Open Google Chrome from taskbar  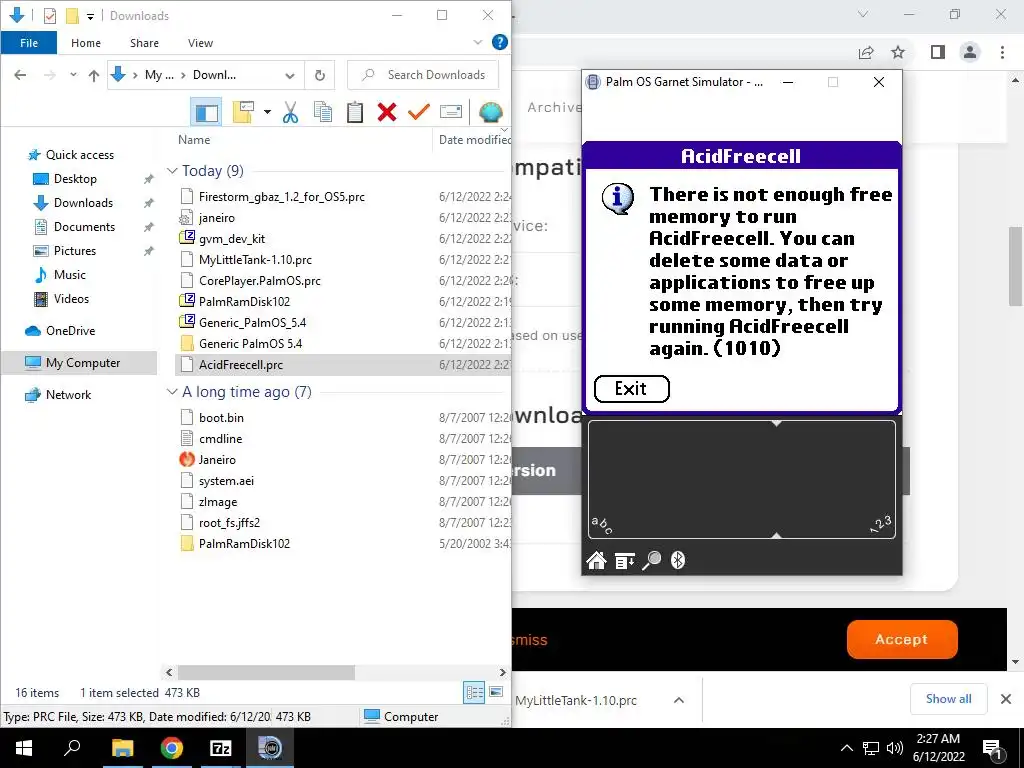[172, 748]
